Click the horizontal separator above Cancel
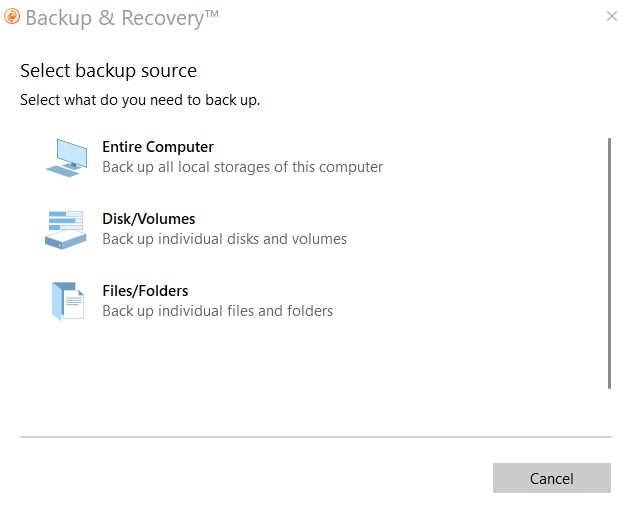631x515 pixels. [x=315, y=437]
